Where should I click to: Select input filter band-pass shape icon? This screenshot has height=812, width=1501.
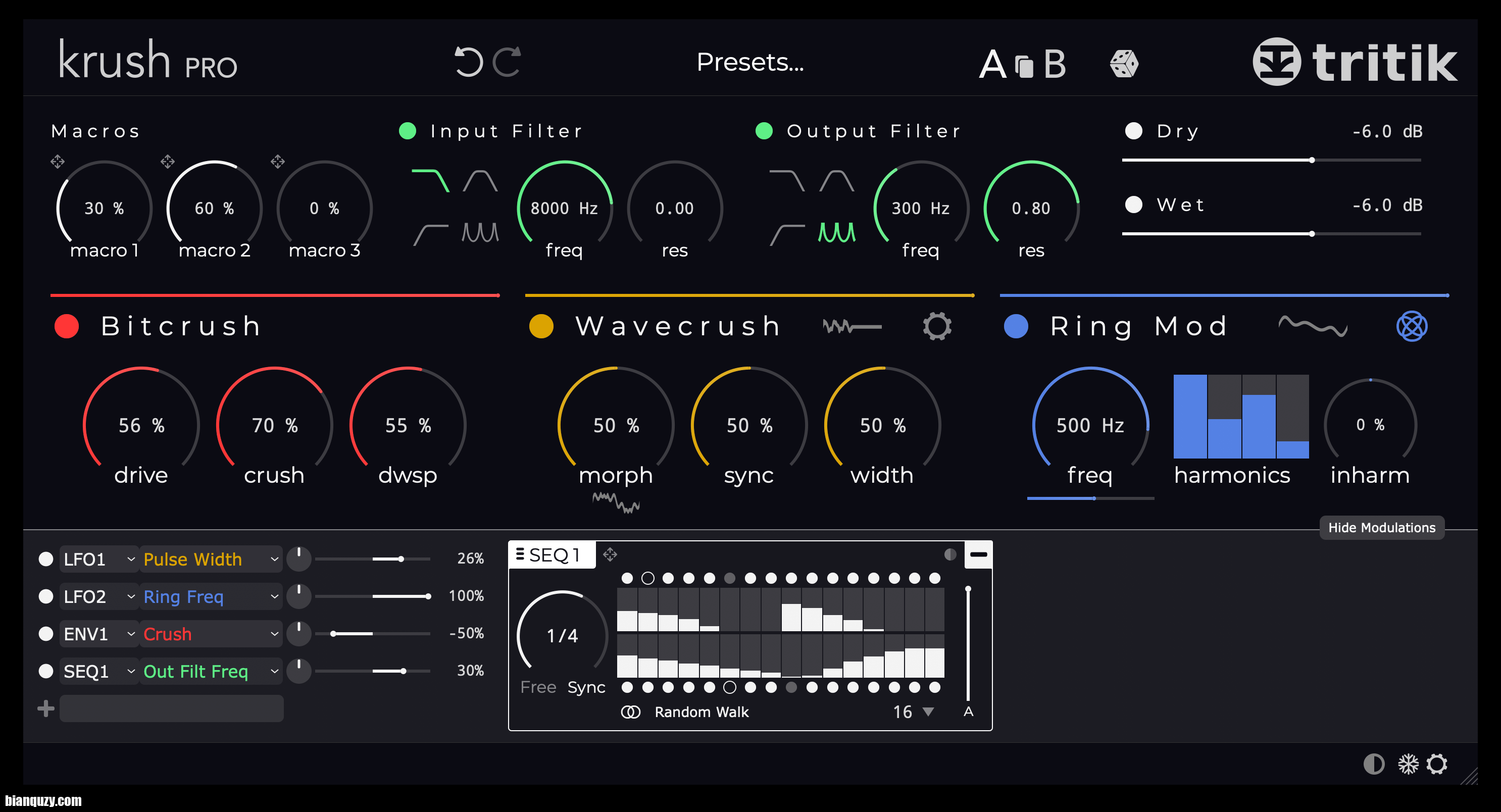[480, 181]
